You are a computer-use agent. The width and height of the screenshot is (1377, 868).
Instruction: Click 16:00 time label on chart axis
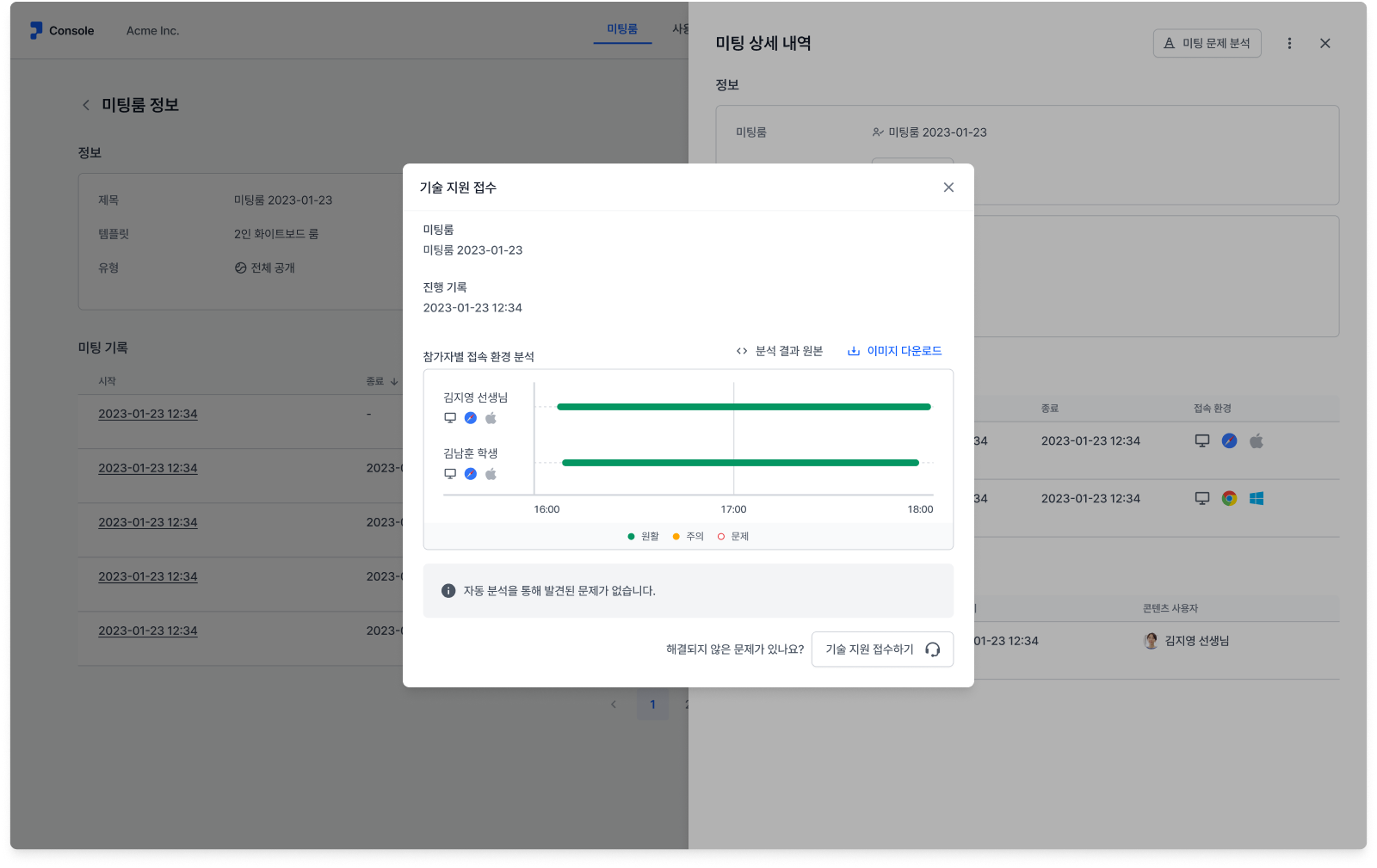coord(546,509)
